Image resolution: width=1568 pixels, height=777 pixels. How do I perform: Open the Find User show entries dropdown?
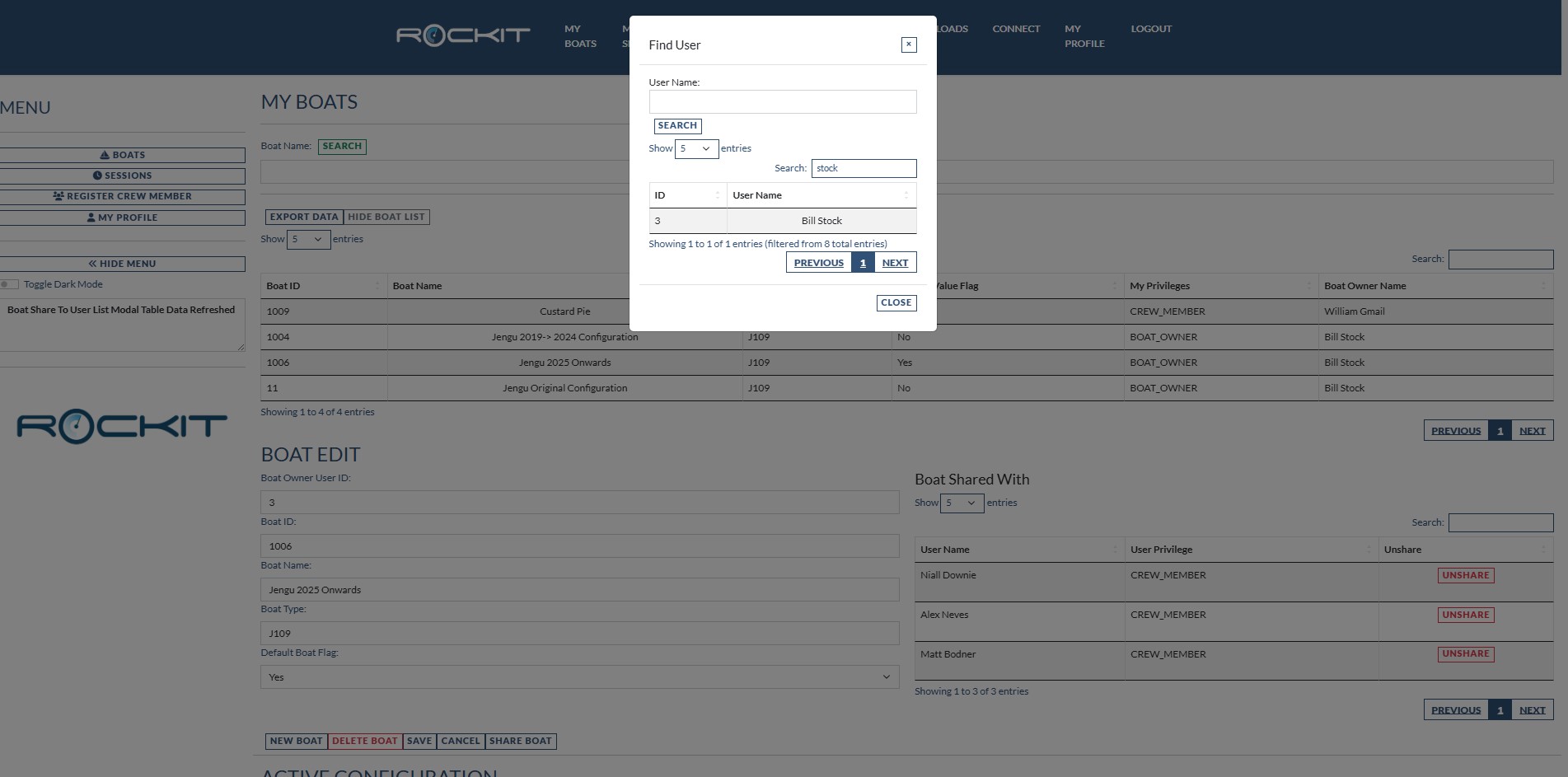click(x=695, y=149)
